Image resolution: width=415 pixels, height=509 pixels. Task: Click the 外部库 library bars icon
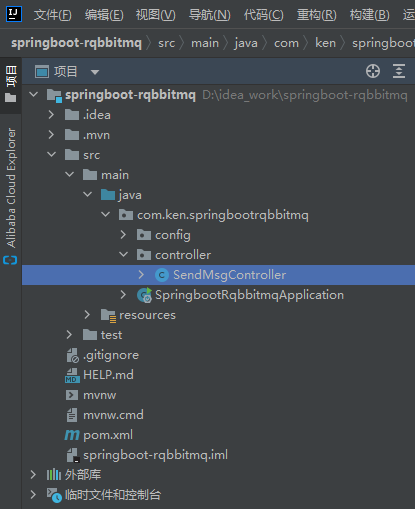[x=54, y=475]
